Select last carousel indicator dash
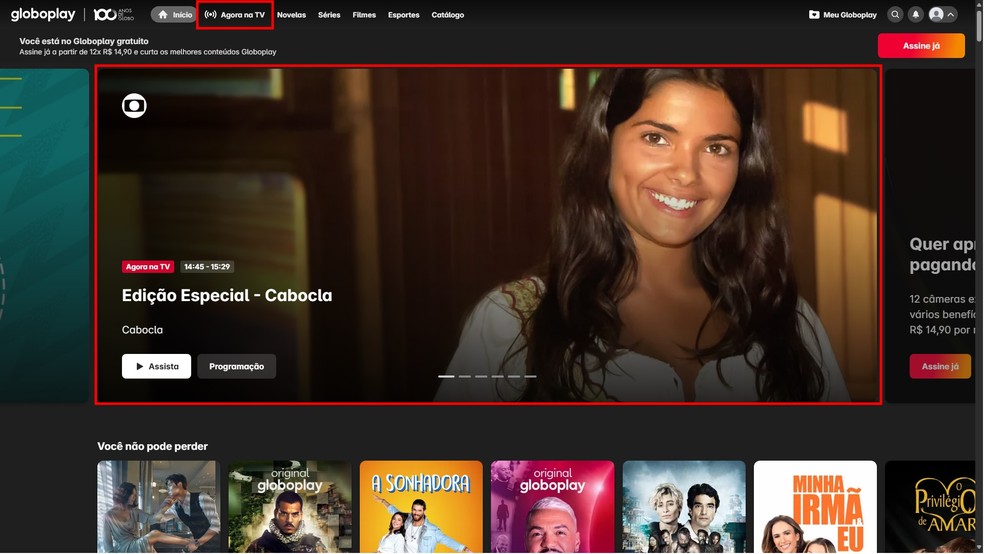The image size is (984, 554). tap(530, 376)
